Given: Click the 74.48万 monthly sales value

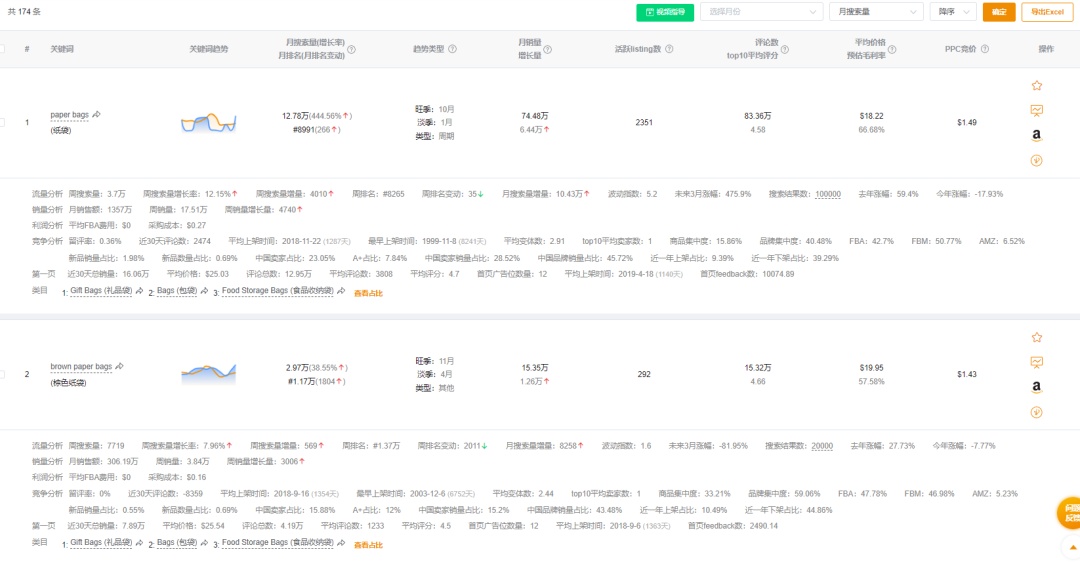Looking at the screenshot, I should coord(534,116).
